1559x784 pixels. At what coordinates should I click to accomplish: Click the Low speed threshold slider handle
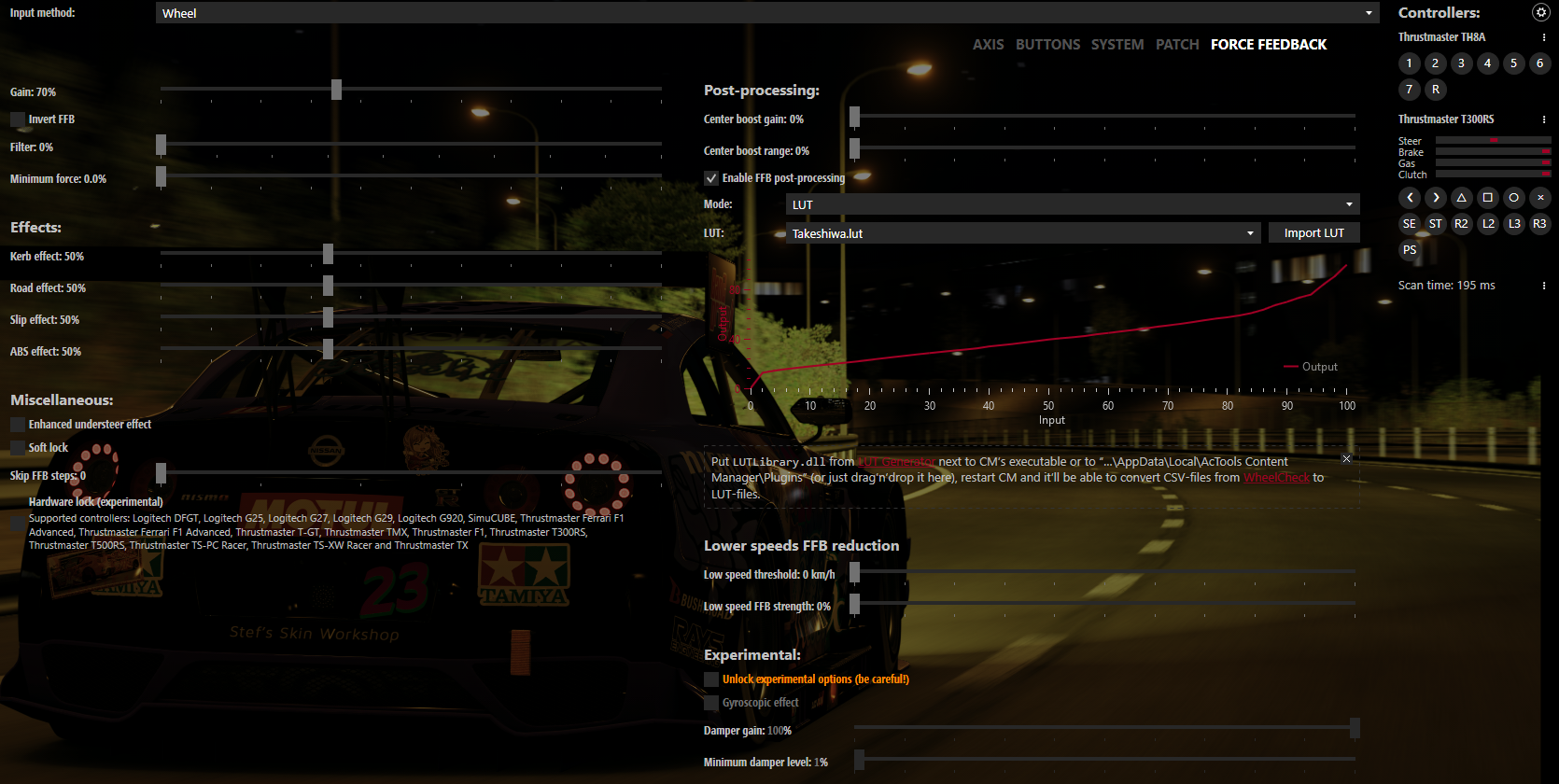(854, 572)
